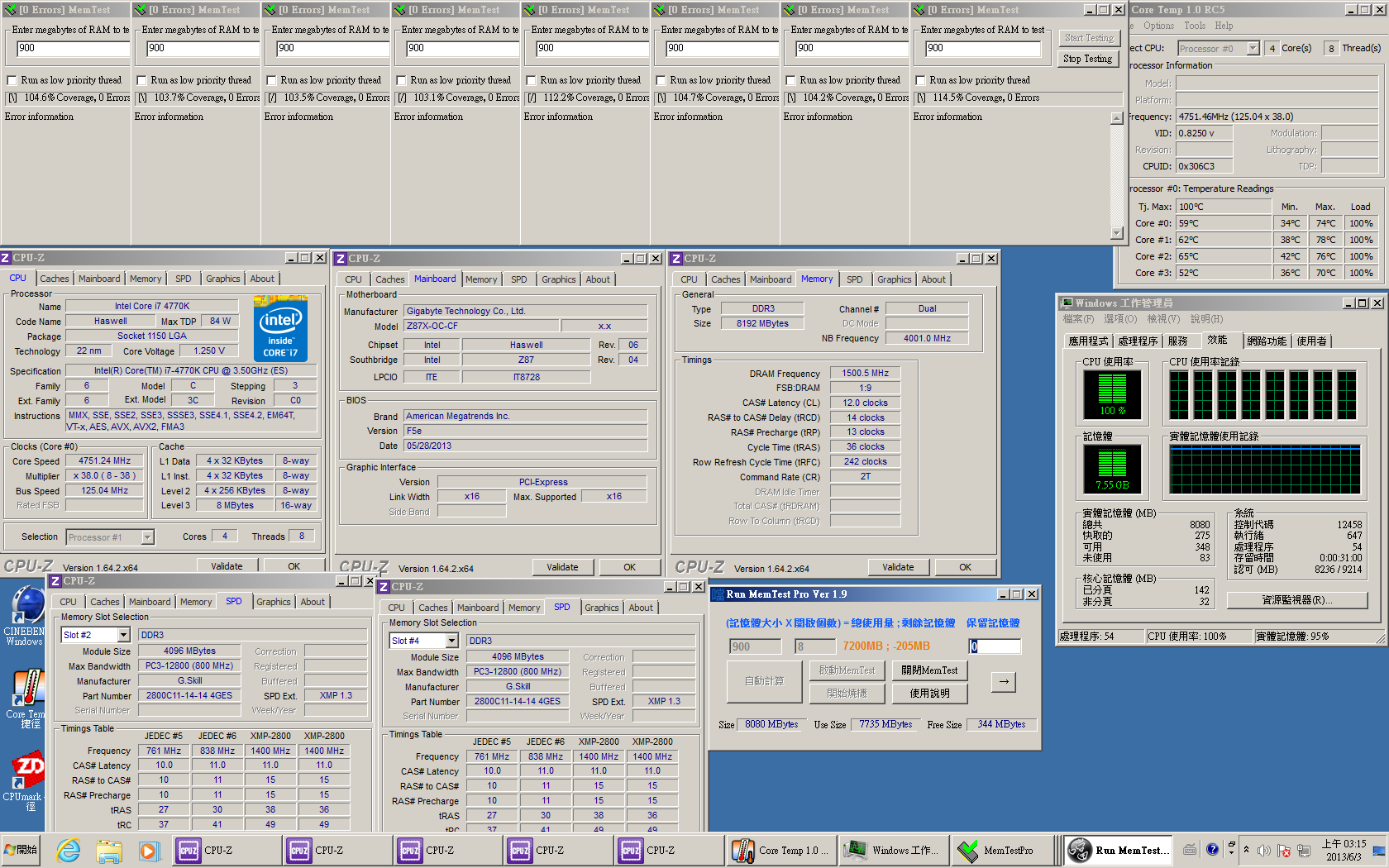Click the Intel Core i7 logo in CPU-Z
Viewport: 1389px width, 868px height.
pos(280,330)
